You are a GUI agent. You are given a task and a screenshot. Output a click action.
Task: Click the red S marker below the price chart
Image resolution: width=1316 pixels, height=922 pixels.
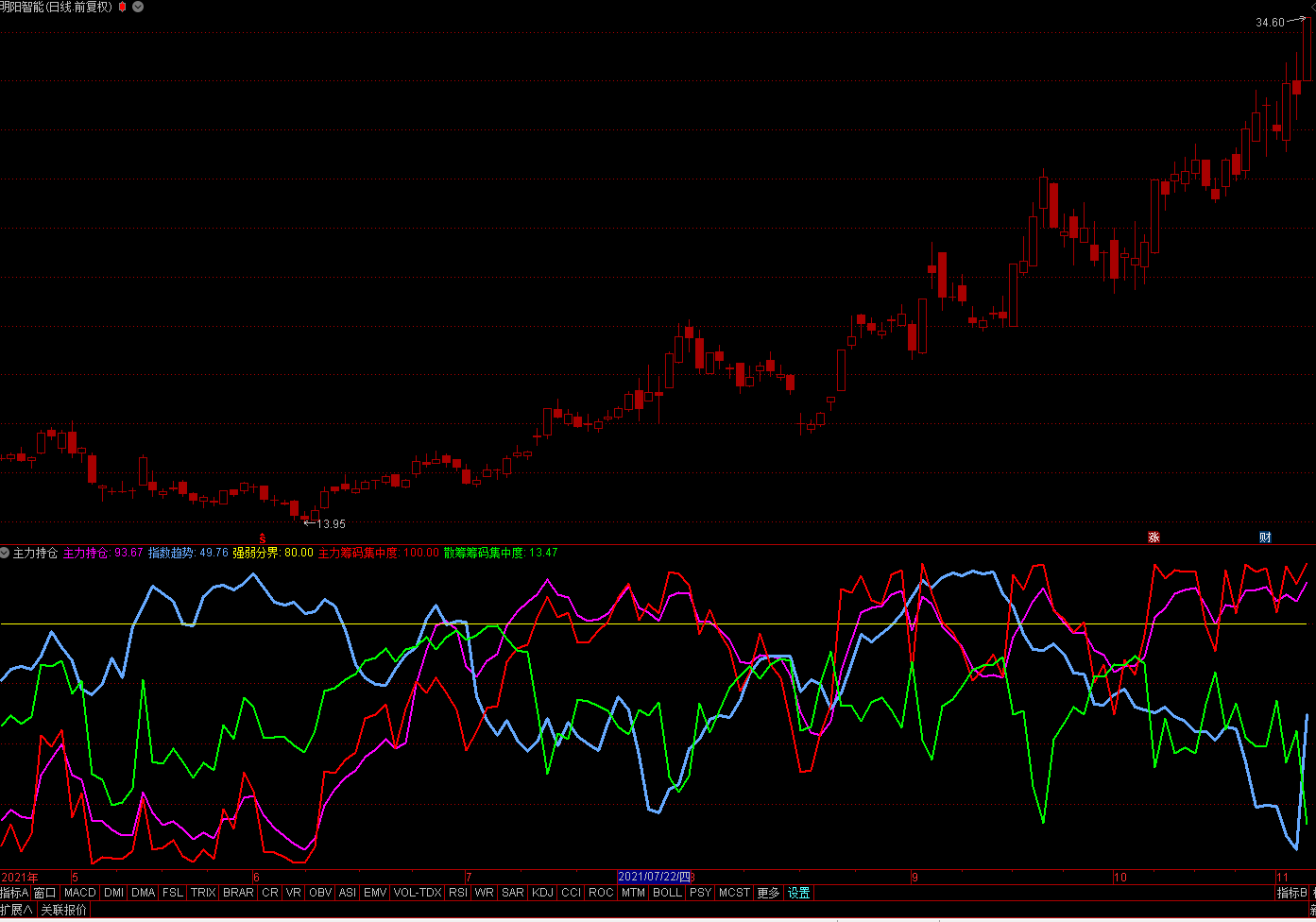pyautogui.click(x=263, y=538)
